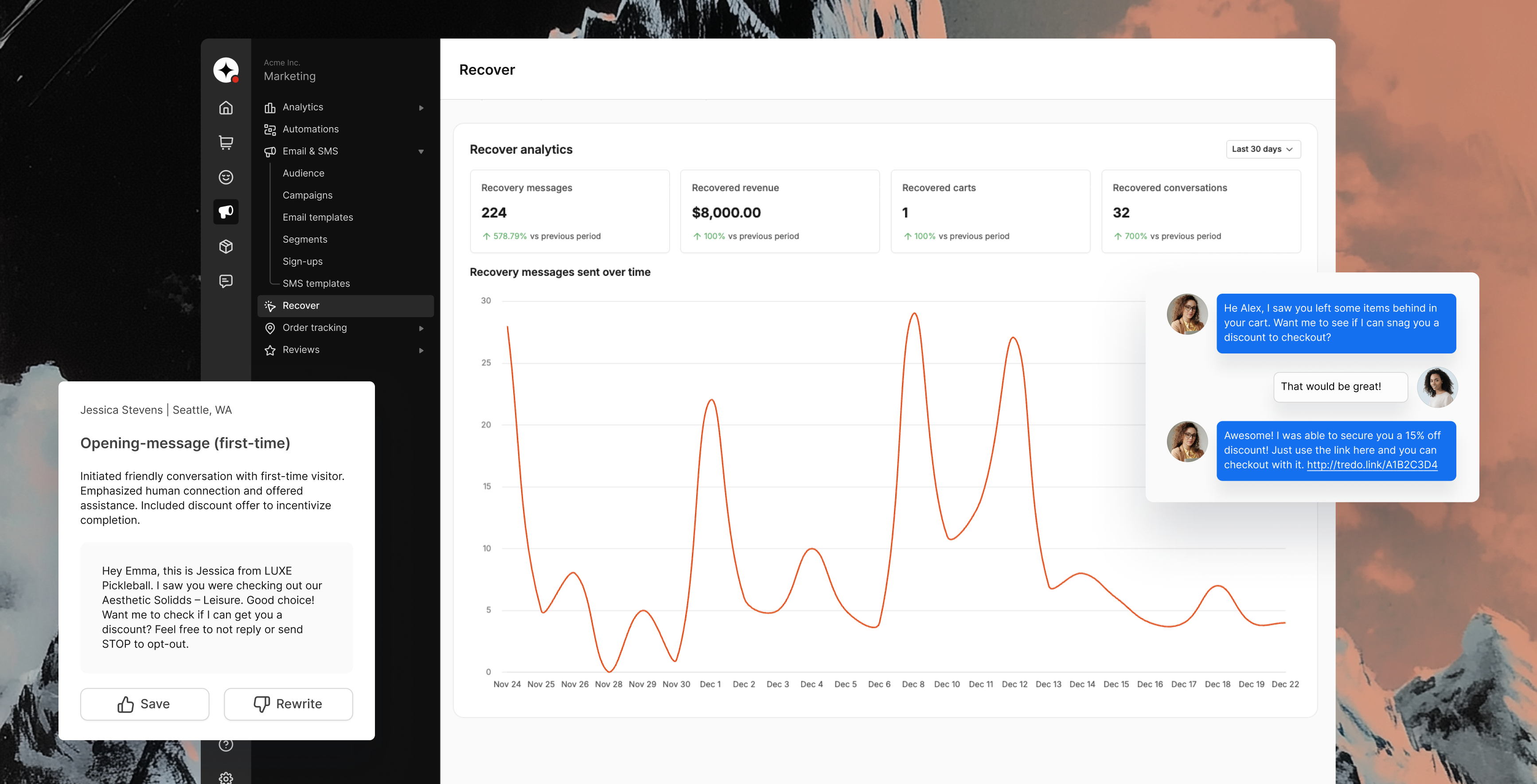Open the Last 30 days dropdown
The width and height of the screenshot is (1537, 784).
[x=1263, y=149]
